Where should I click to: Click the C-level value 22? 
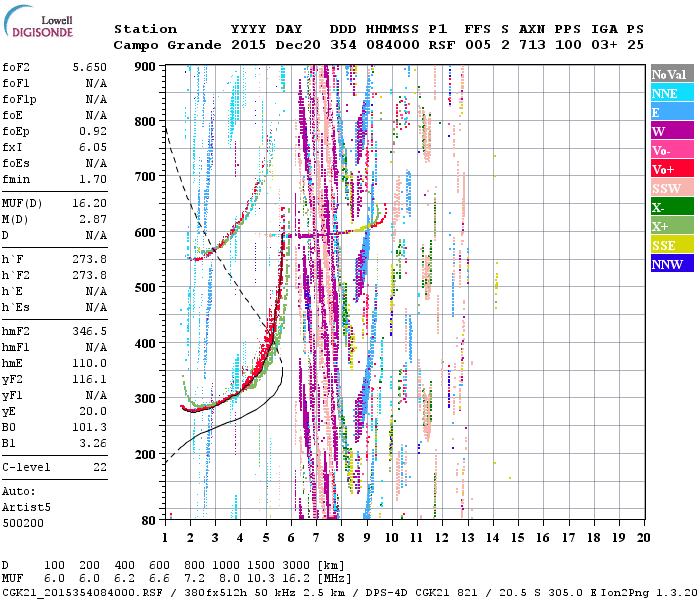click(x=100, y=467)
